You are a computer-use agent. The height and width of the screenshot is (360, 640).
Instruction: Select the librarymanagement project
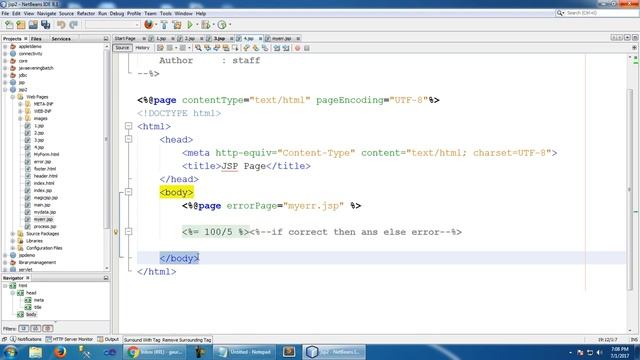click(37, 262)
